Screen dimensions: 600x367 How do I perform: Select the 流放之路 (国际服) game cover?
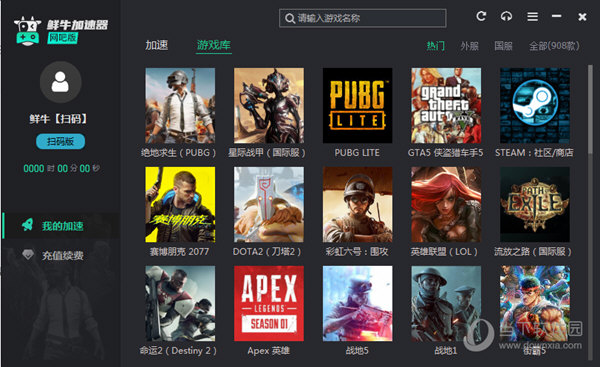click(x=535, y=204)
